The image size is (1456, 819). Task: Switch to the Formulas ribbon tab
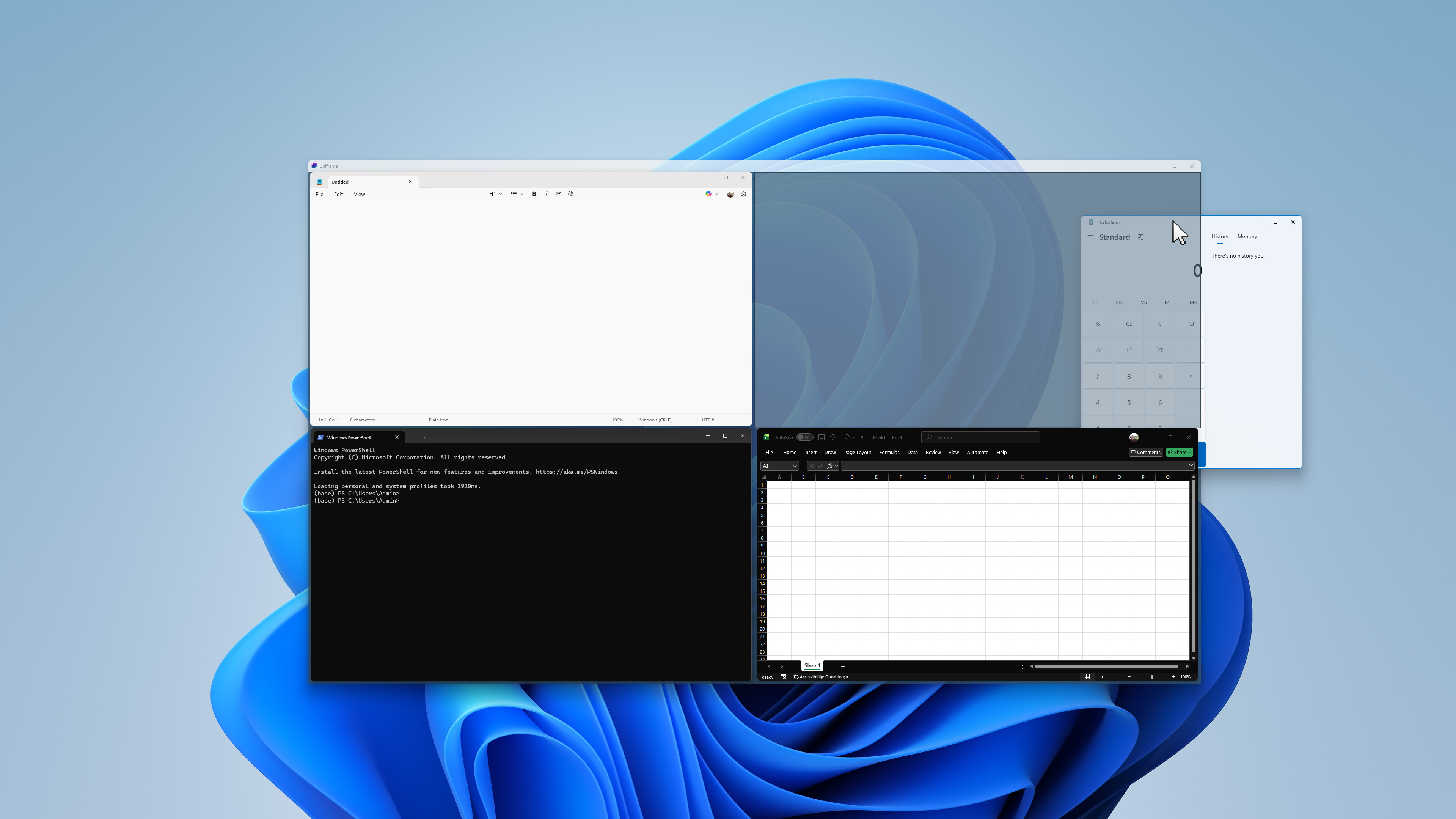pos(889,452)
